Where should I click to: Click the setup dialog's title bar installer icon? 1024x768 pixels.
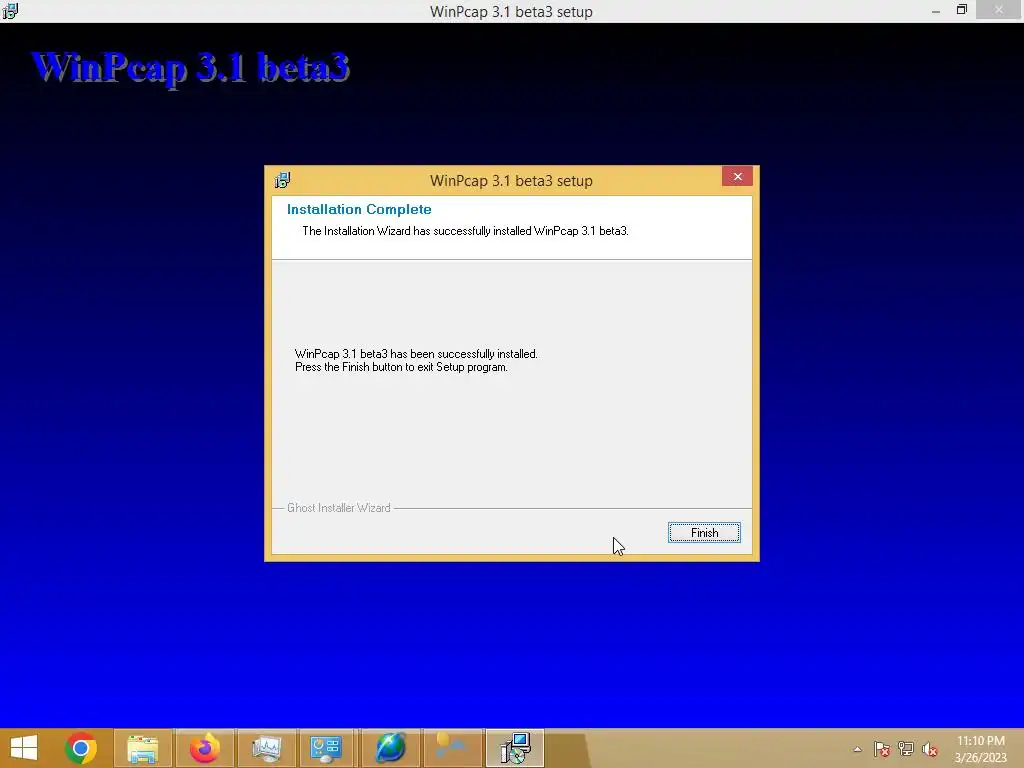pos(282,180)
